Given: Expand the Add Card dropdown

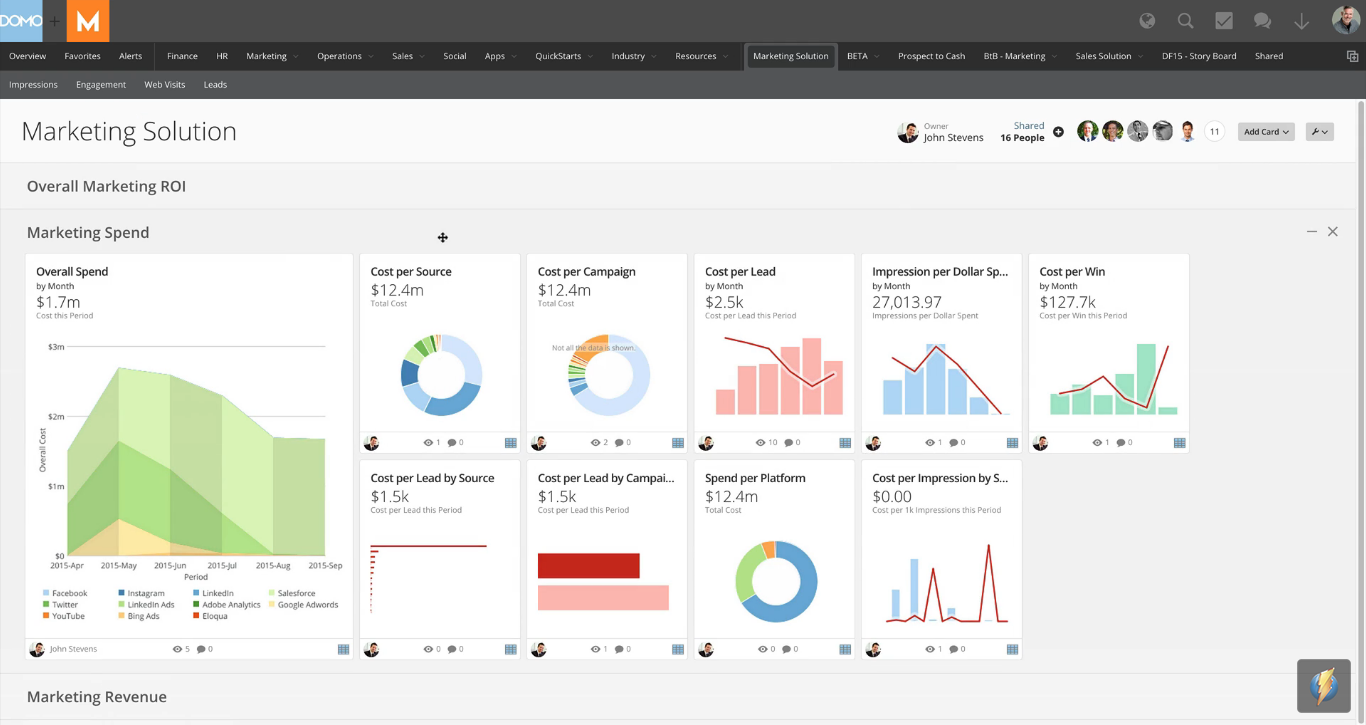Looking at the screenshot, I should (1266, 132).
